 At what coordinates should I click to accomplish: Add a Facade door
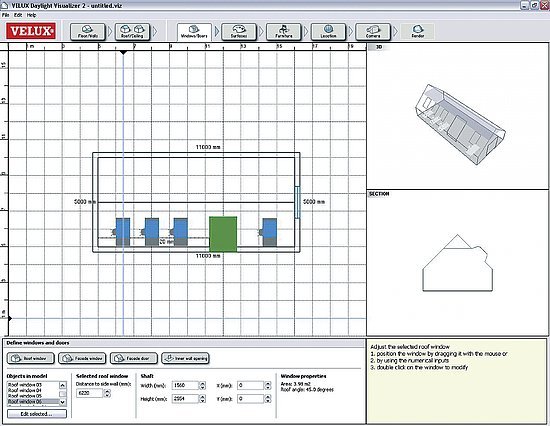tap(134, 358)
